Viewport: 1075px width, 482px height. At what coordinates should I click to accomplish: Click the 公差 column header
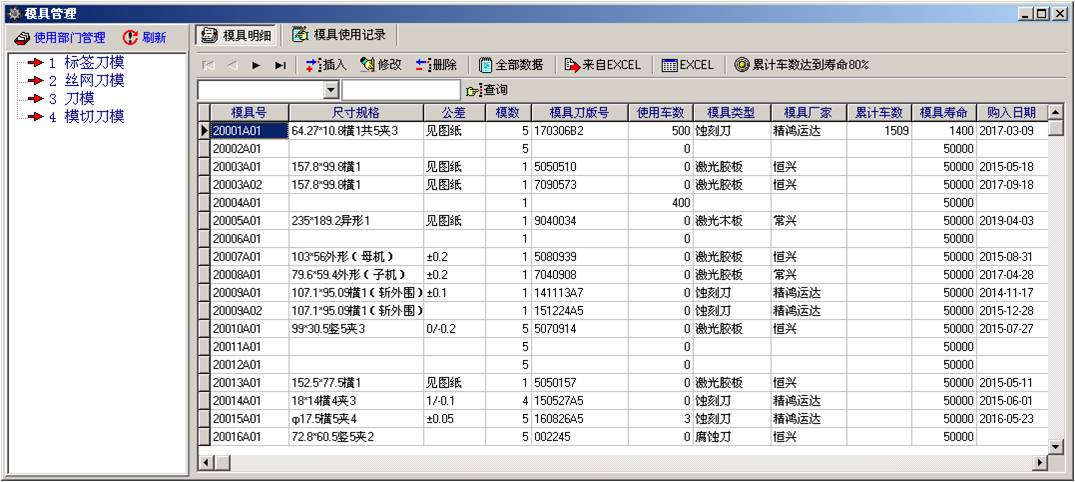[x=455, y=112]
